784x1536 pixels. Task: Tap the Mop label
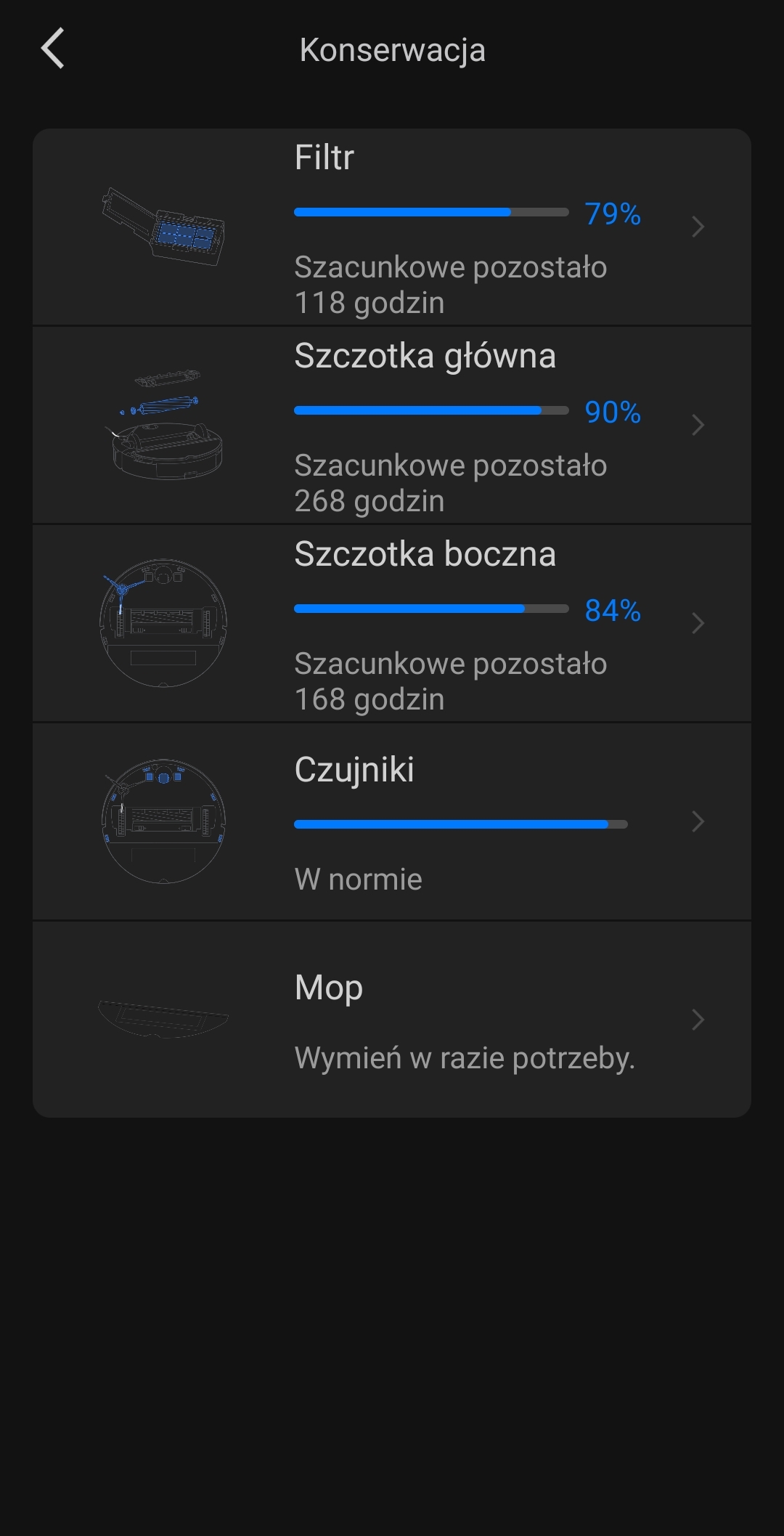329,988
